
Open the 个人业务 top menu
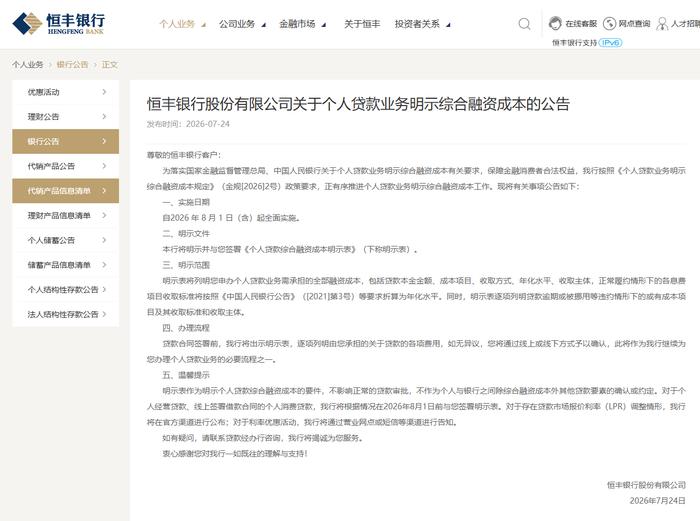(177, 24)
